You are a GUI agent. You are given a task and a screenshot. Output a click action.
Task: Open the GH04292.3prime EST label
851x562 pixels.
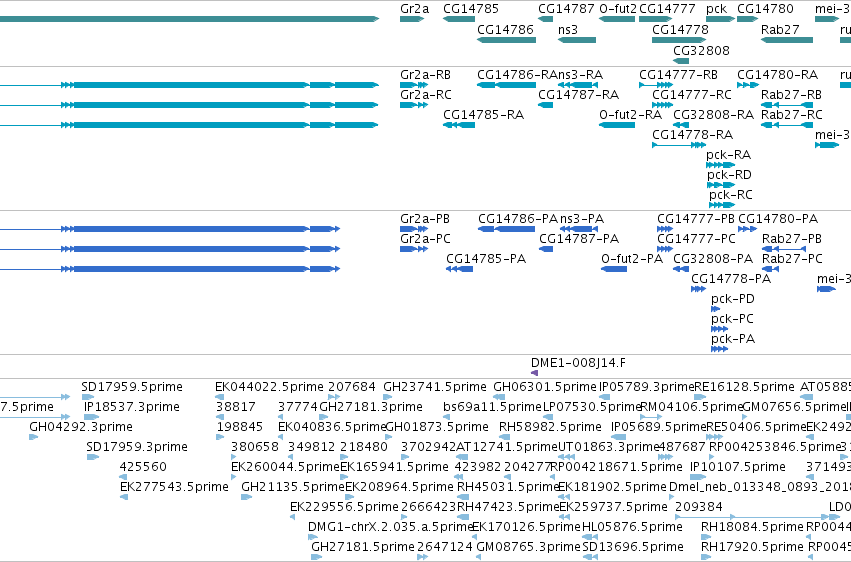click(81, 427)
